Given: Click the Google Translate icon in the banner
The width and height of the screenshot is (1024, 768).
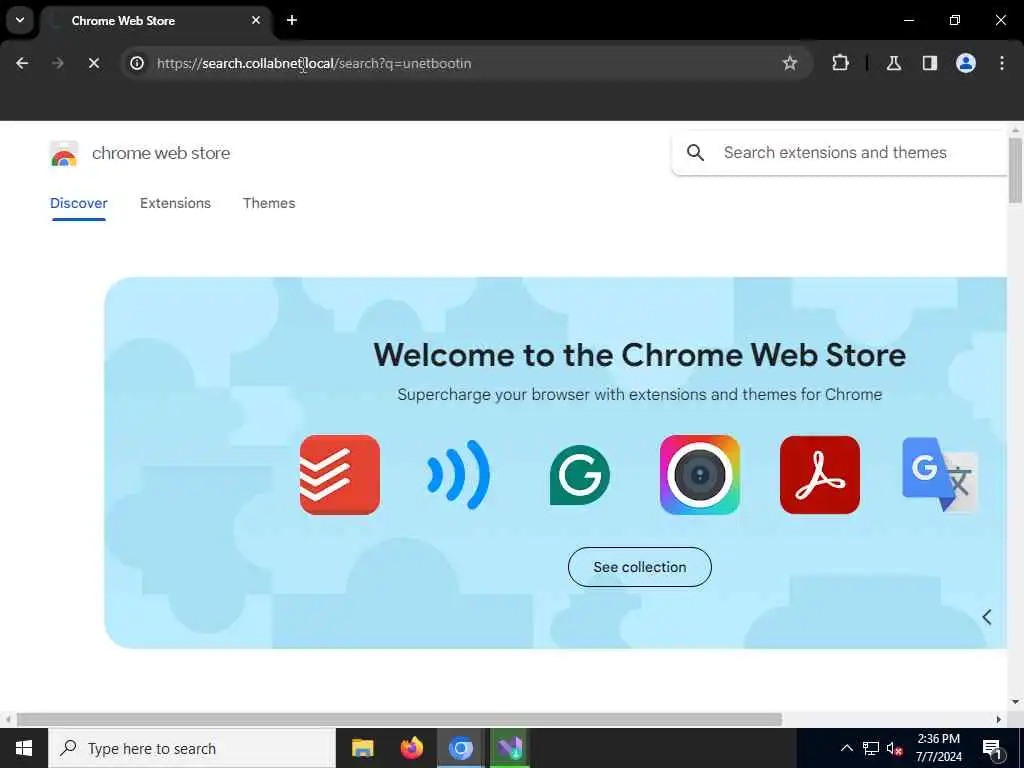Looking at the screenshot, I should [940, 475].
